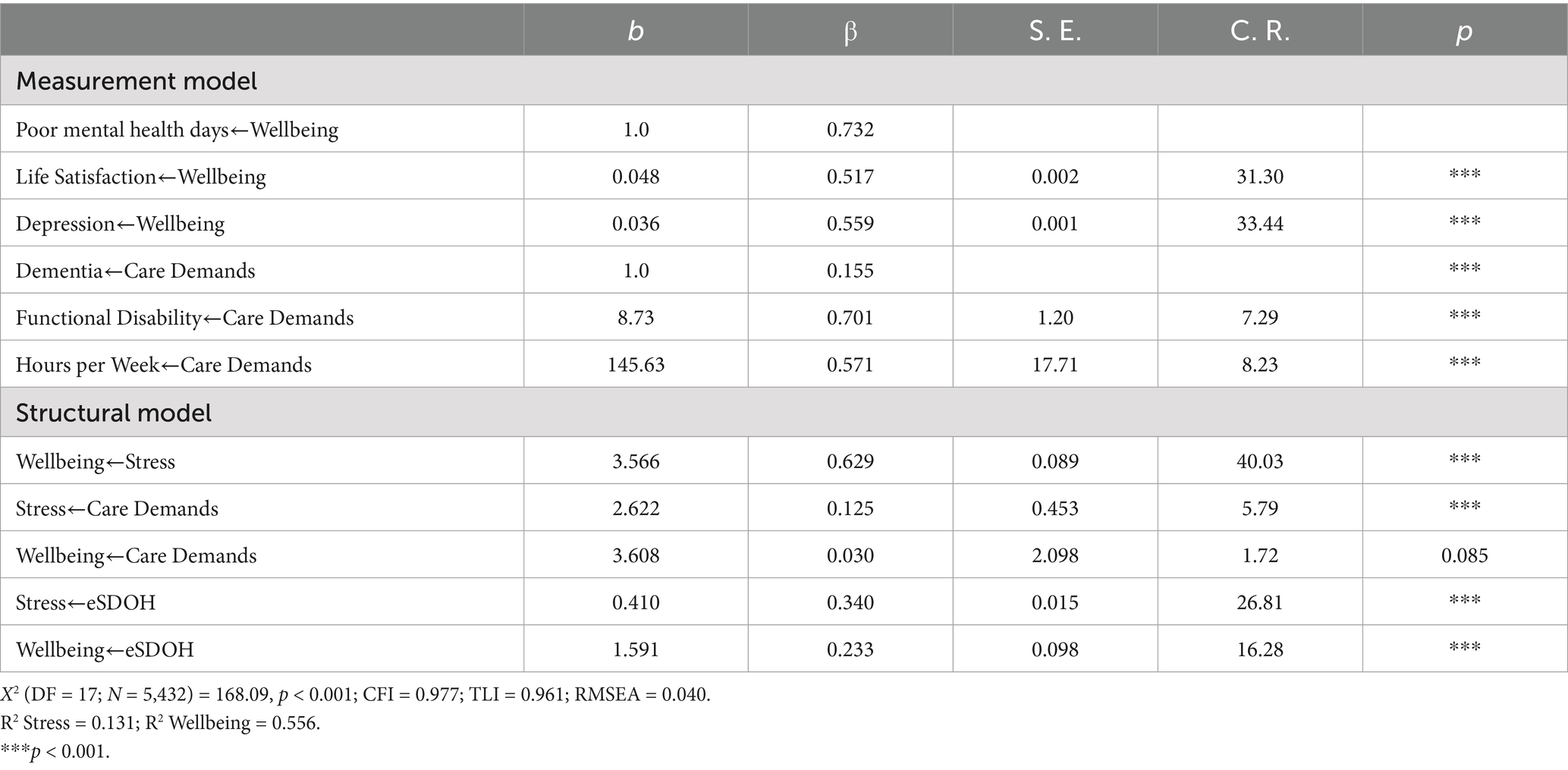Click the "Functional Disability←Care Demands" row label
This screenshot has height=770, width=1568.
click(185, 318)
